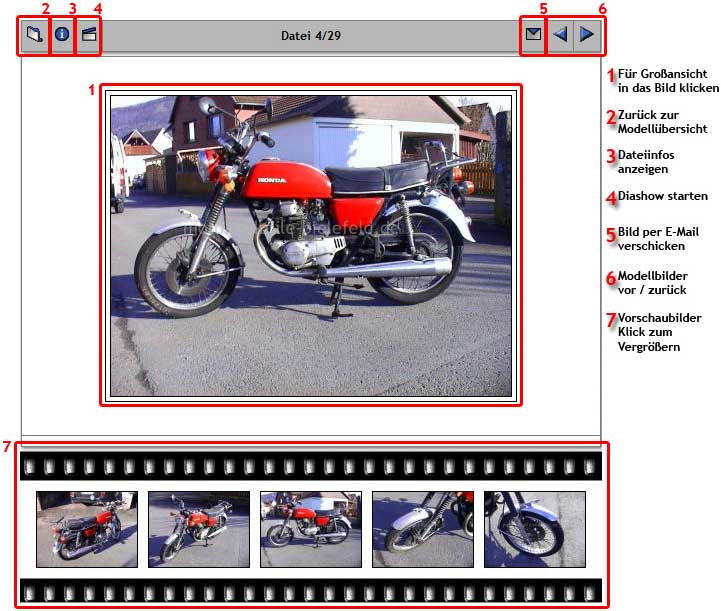Go to the previous model image arrow
721x611 pixels.
point(560,35)
